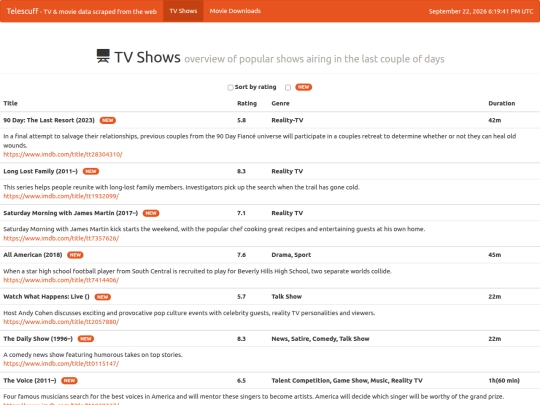
Task: Click NEW badge on All American
Action: click(75, 255)
